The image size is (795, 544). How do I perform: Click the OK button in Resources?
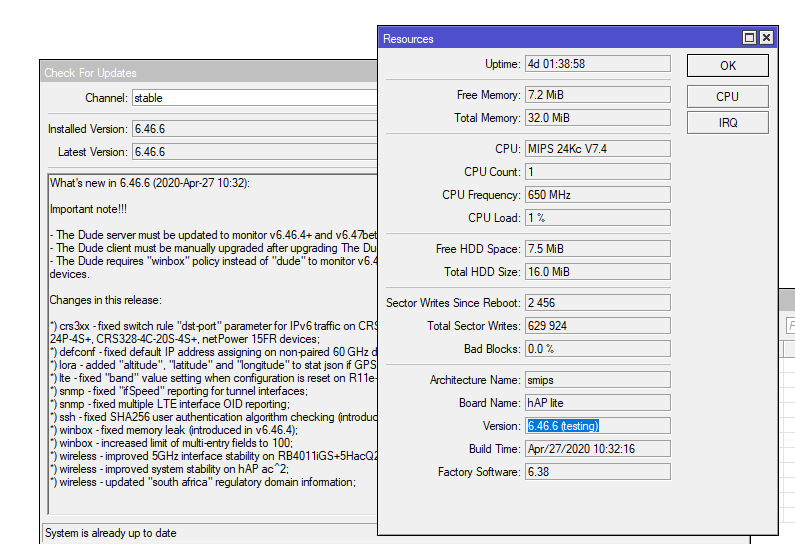pos(728,65)
